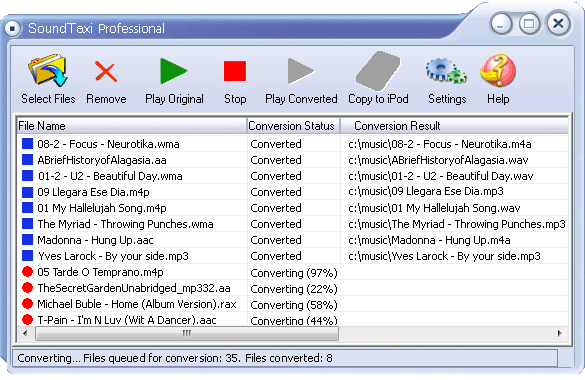Open Help via question mark icon
585x380 pixels.
pos(498,70)
